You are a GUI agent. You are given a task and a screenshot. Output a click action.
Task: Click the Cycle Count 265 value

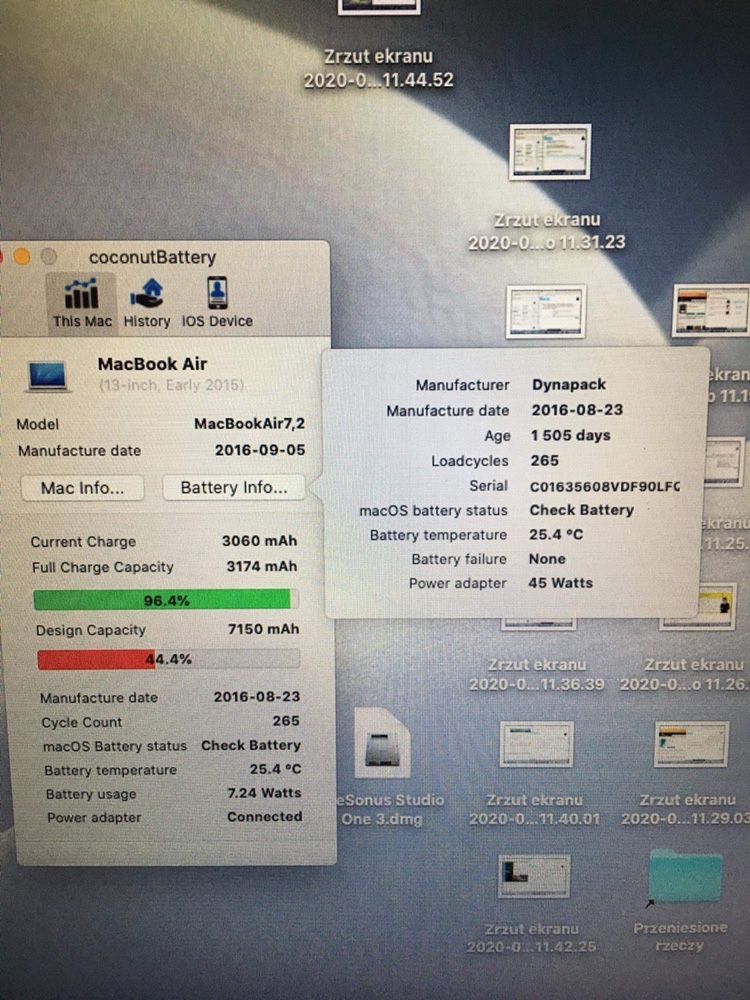pyautogui.click(x=286, y=721)
